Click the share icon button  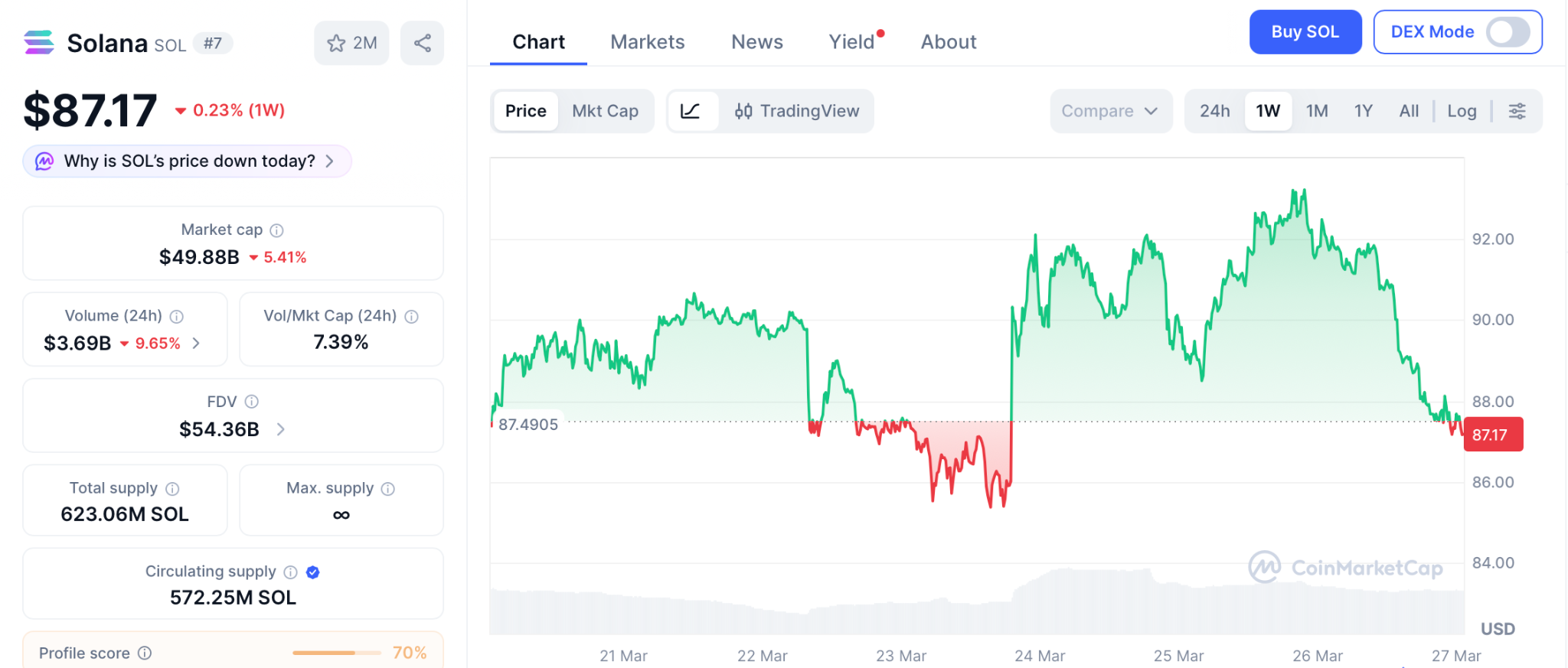422,44
